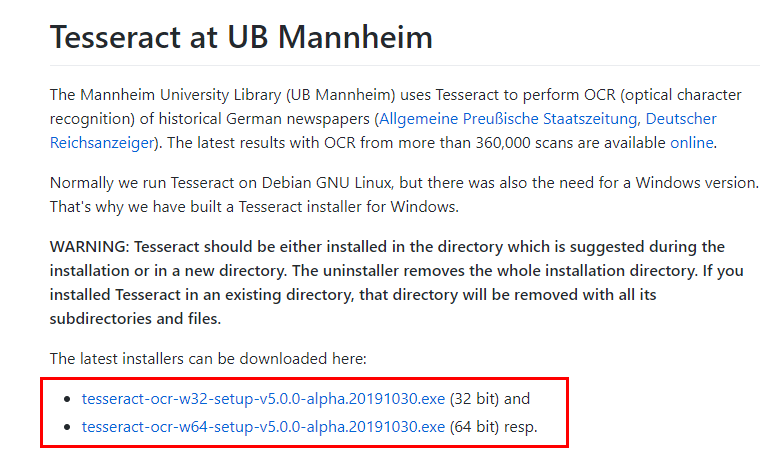Click the (64 bit) resp. text

pos(493,427)
